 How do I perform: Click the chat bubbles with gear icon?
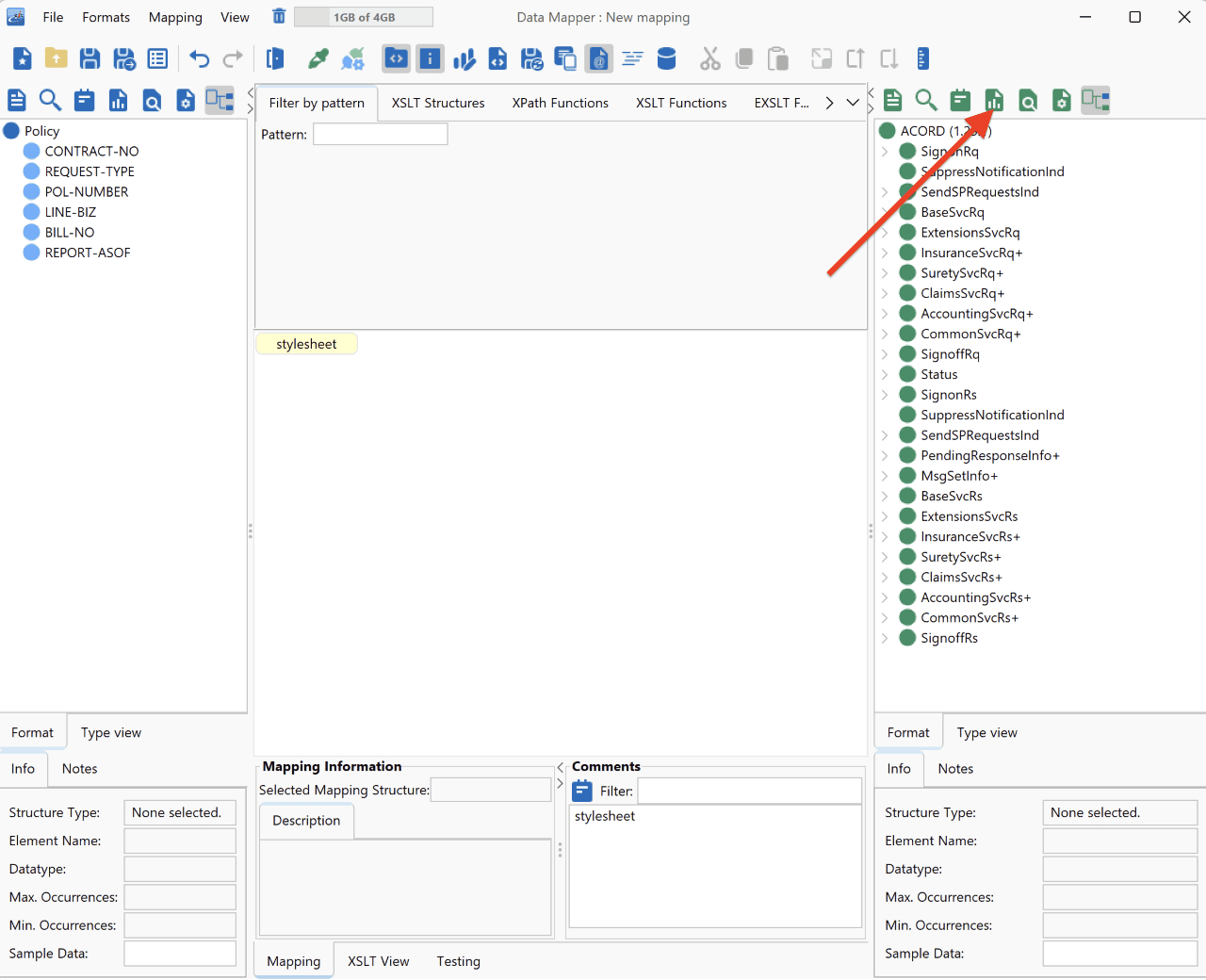click(x=352, y=58)
